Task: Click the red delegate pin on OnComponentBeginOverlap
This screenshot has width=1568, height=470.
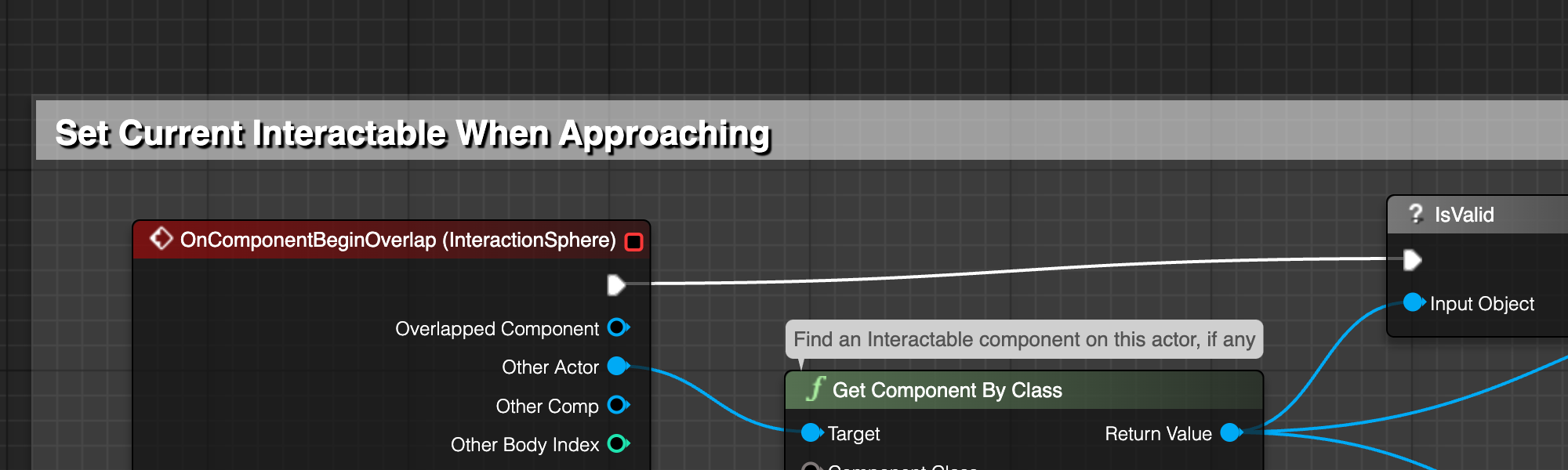Action: pos(633,241)
